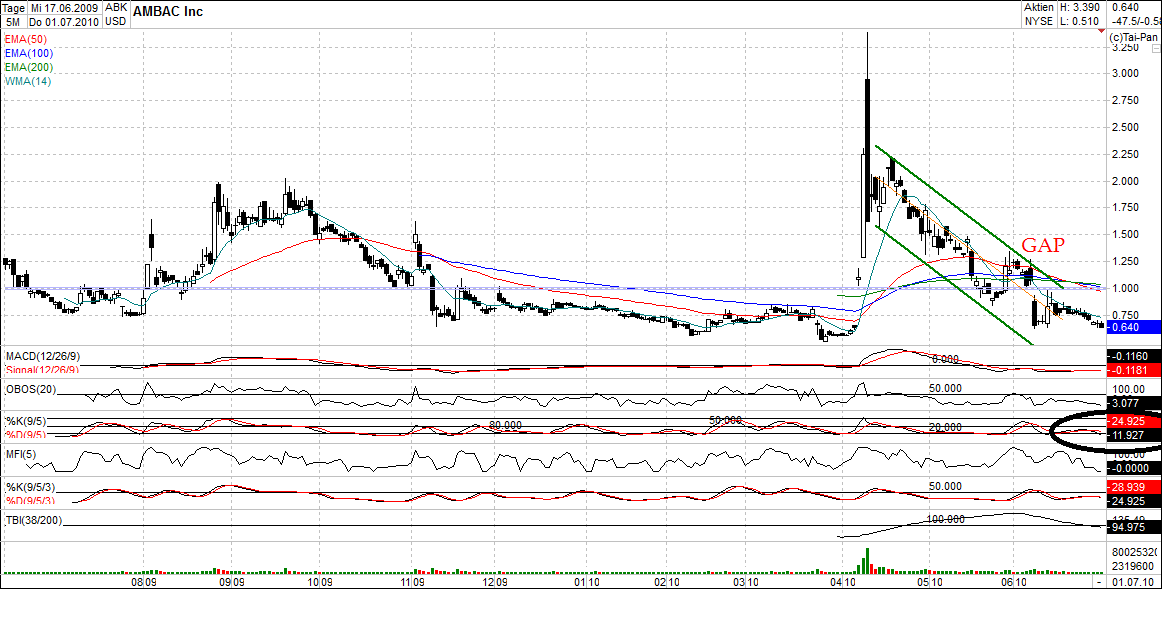Viewport: 1162px width, 624px height.
Task: Click the MFI(5) indicator label
Action: tap(21, 454)
